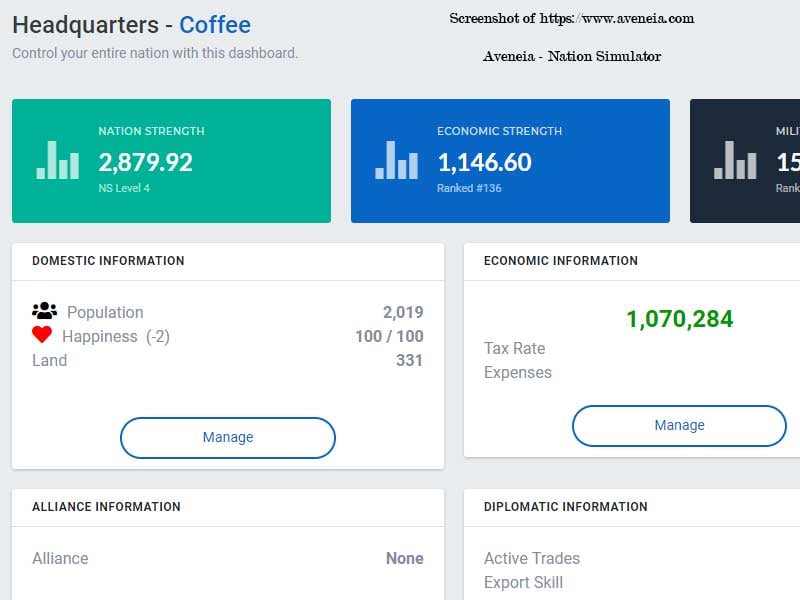Viewport: 800px width, 600px height.
Task: Click the Military Strength bar chart icon
Action: 736,160
